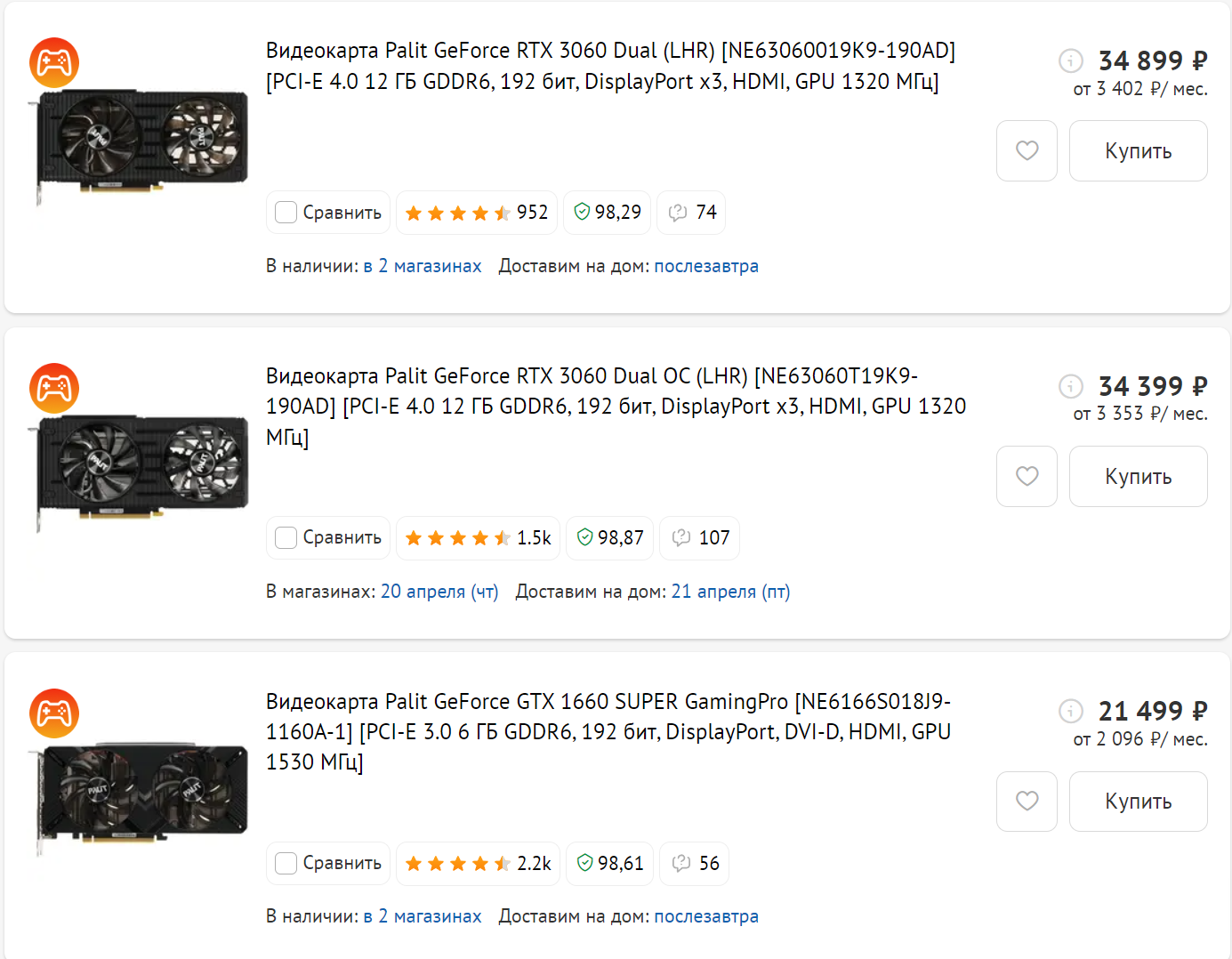Check Сравнить for RTX 3060 Dual (non-OC)
The image size is (1232, 959).
[286, 213]
